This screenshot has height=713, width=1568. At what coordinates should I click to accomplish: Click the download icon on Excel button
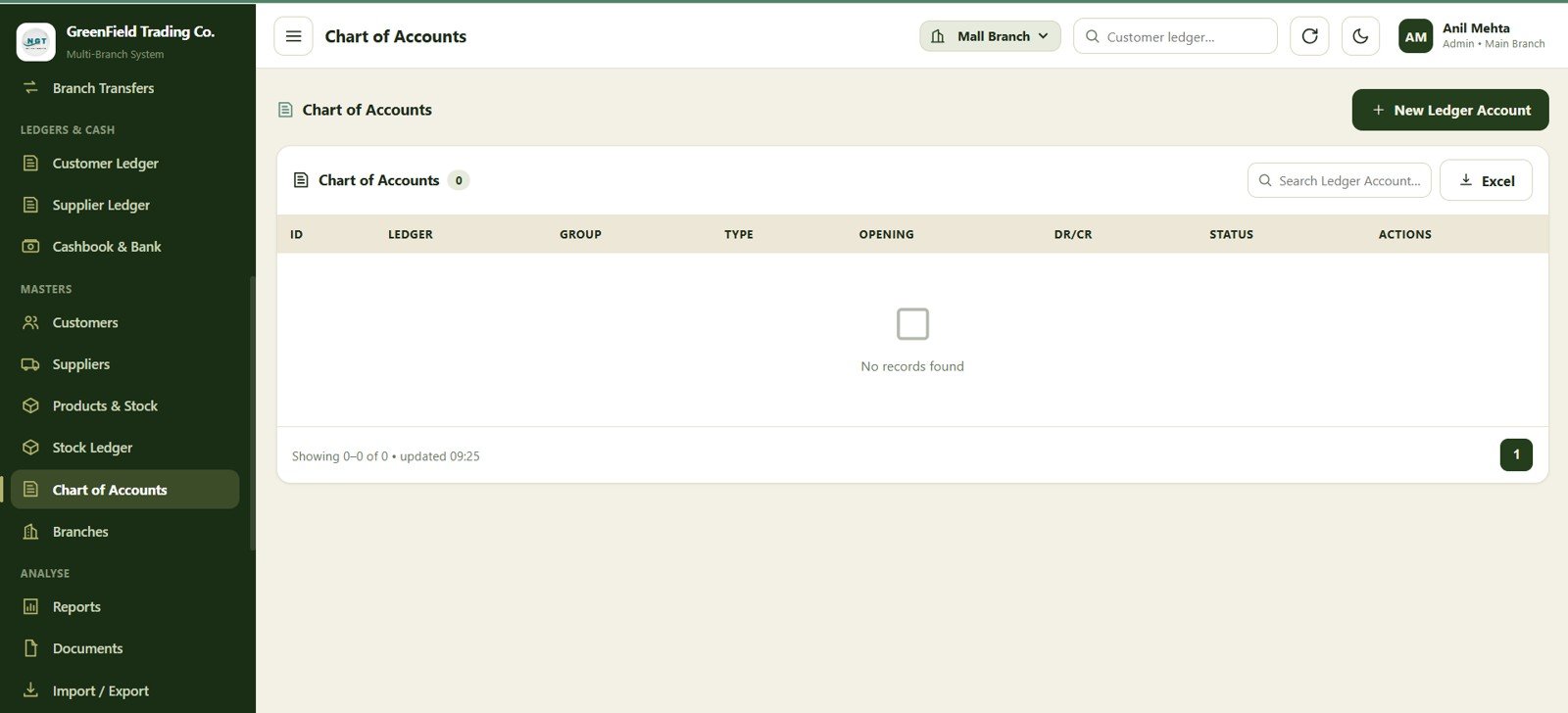1466,180
